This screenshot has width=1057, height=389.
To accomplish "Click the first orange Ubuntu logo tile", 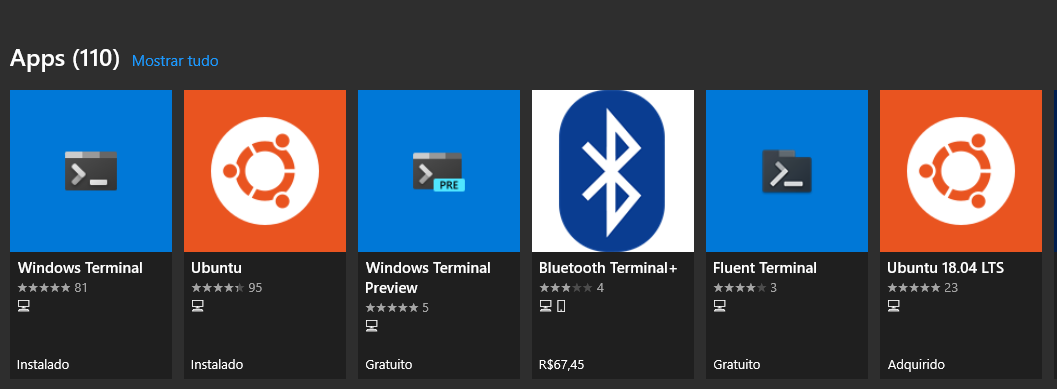I will 265,171.
